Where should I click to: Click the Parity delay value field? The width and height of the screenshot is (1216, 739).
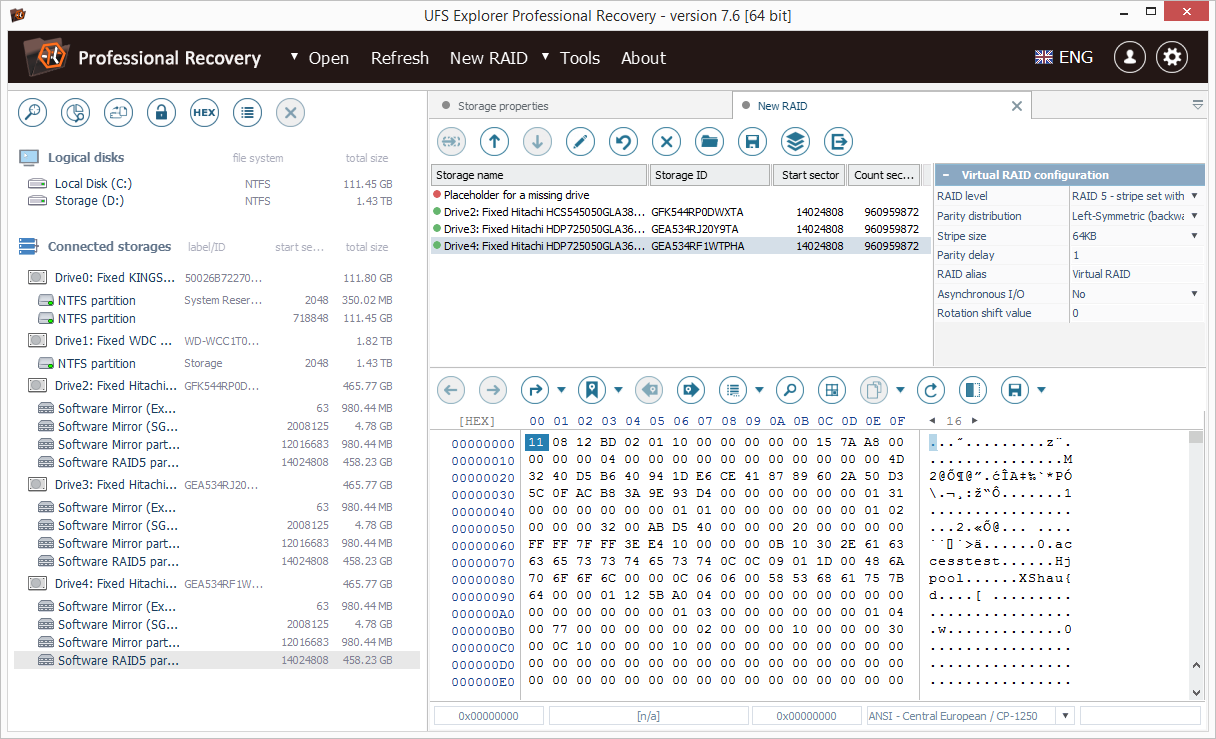coord(1136,255)
